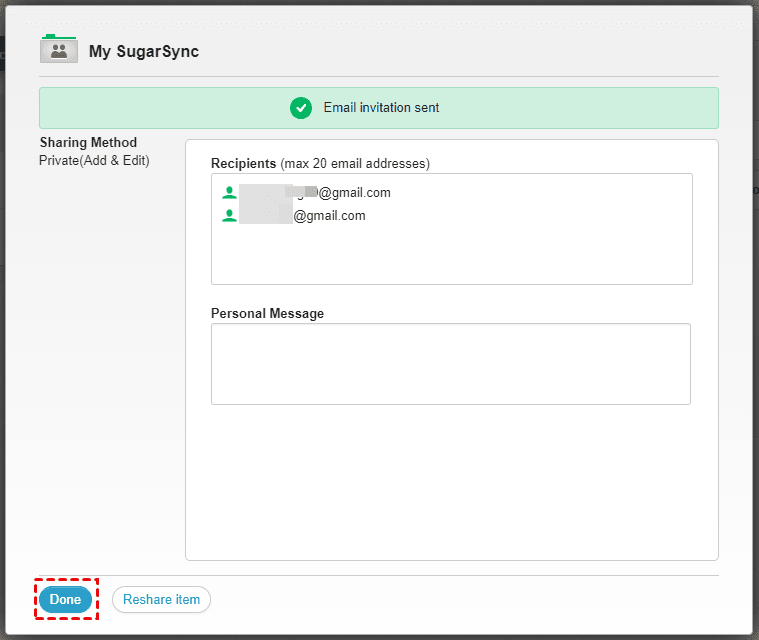Click the second recipient's green person icon
The width and height of the screenshot is (759, 640).
click(x=229, y=215)
